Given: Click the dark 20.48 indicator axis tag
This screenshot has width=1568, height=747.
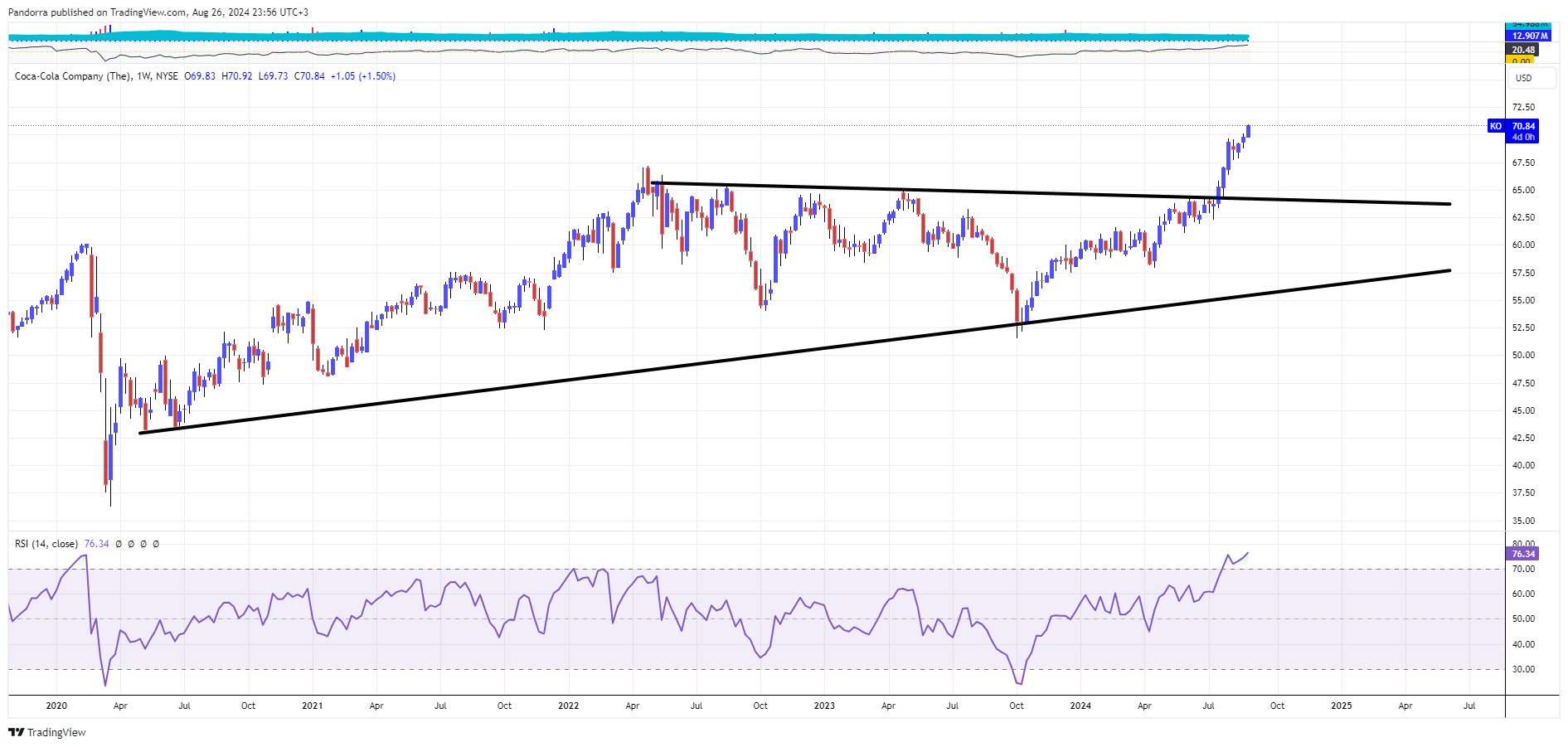Looking at the screenshot, I should [x=1523, y=50].
